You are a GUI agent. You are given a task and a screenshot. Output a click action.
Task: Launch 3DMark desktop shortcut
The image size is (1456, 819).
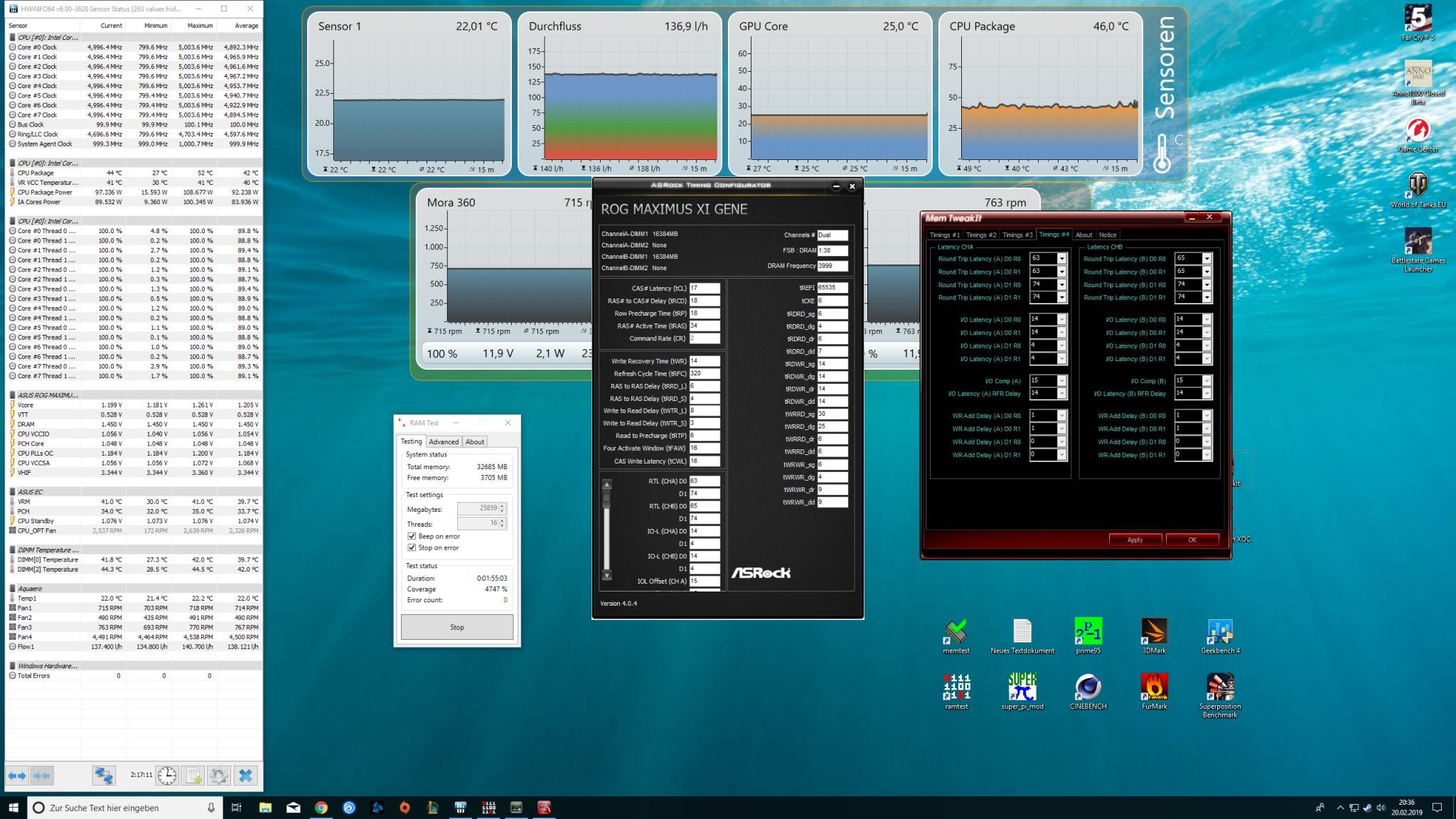coord(1154,636)
